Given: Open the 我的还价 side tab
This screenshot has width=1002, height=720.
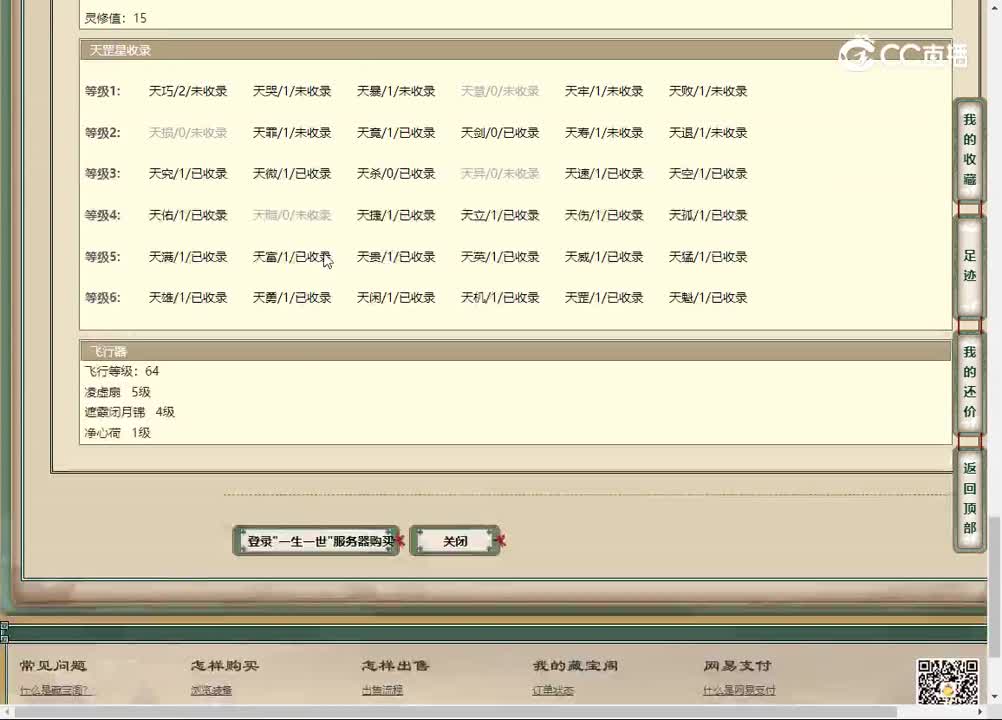Looking at the screenshot, I should point(969,382).
